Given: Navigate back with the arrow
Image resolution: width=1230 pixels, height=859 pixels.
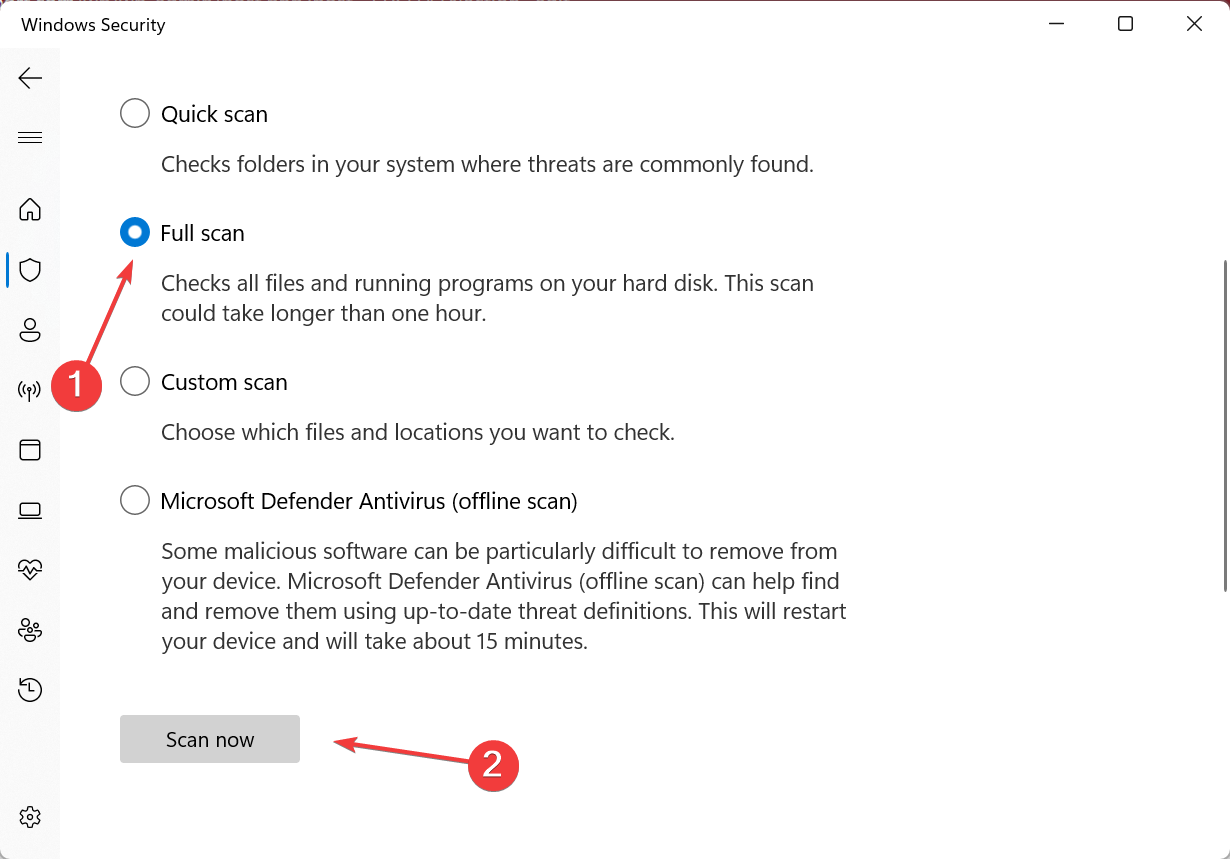Looking at the screenshot, I should (30, 78).
